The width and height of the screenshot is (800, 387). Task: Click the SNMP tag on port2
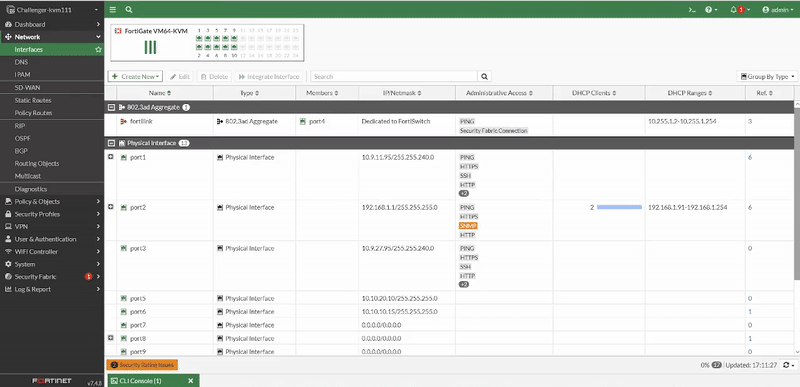coord(468,226)
